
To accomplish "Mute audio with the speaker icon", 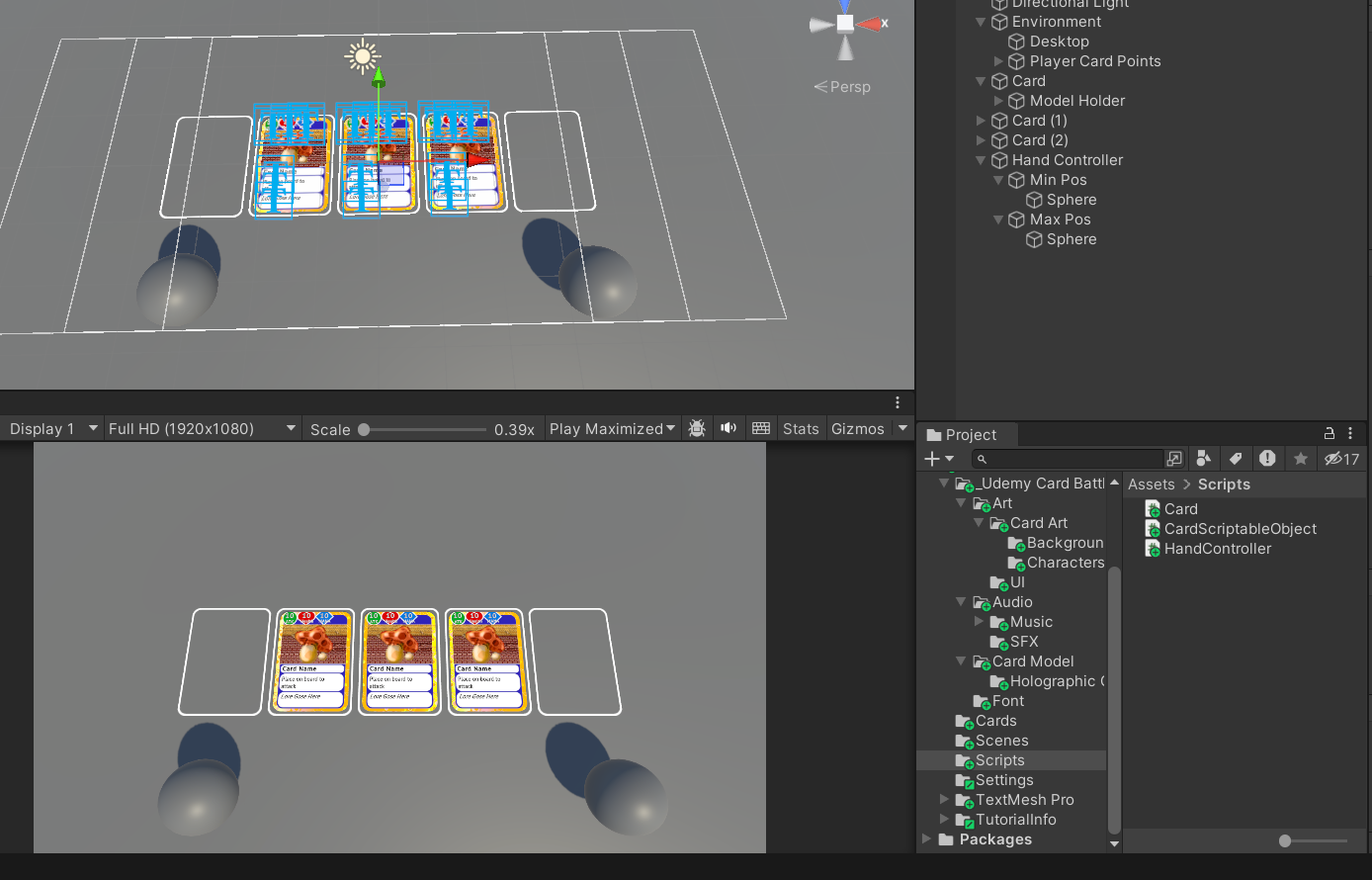I will coord(729,428).
